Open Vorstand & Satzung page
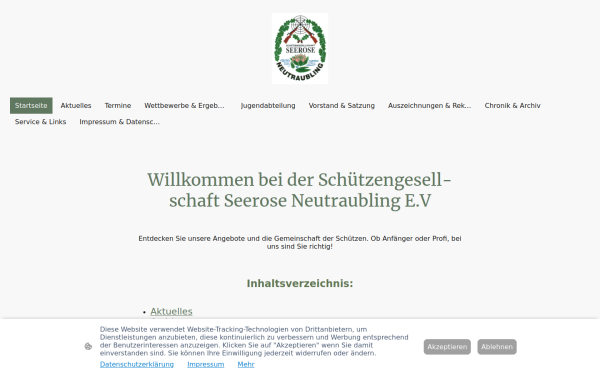This screenshot has width=600, height=375. [342, 106]
